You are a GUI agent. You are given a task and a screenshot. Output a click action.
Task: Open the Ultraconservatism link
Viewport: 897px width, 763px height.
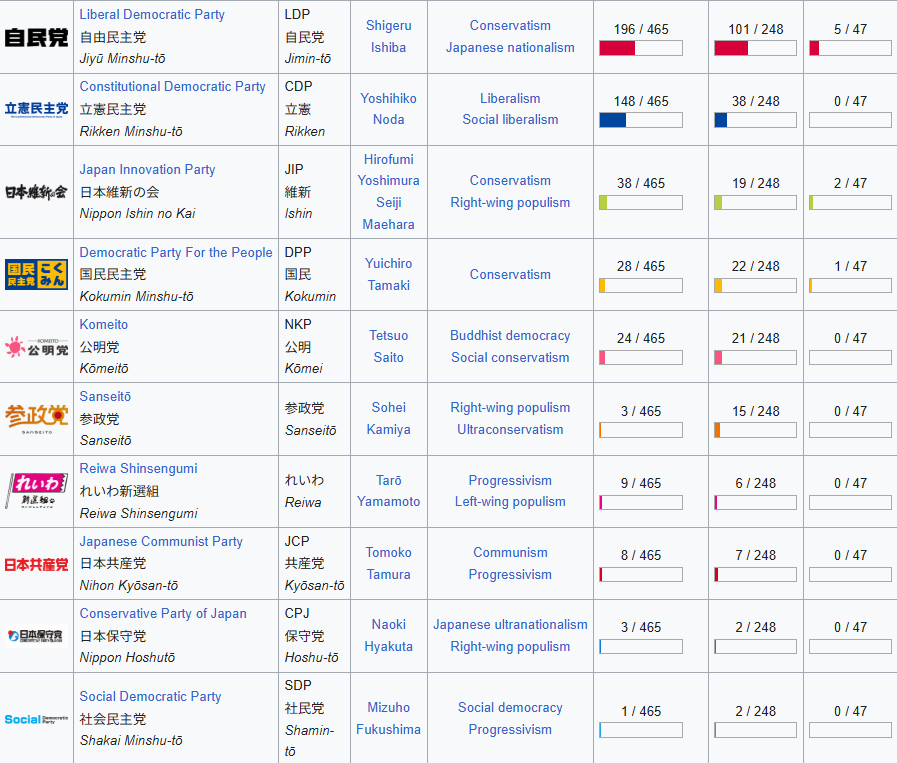point(510,430)
